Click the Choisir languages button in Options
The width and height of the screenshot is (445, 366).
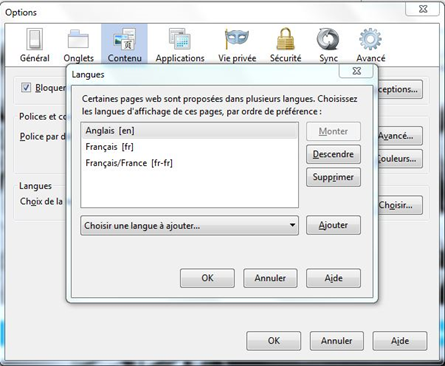(x=400, y=205)
